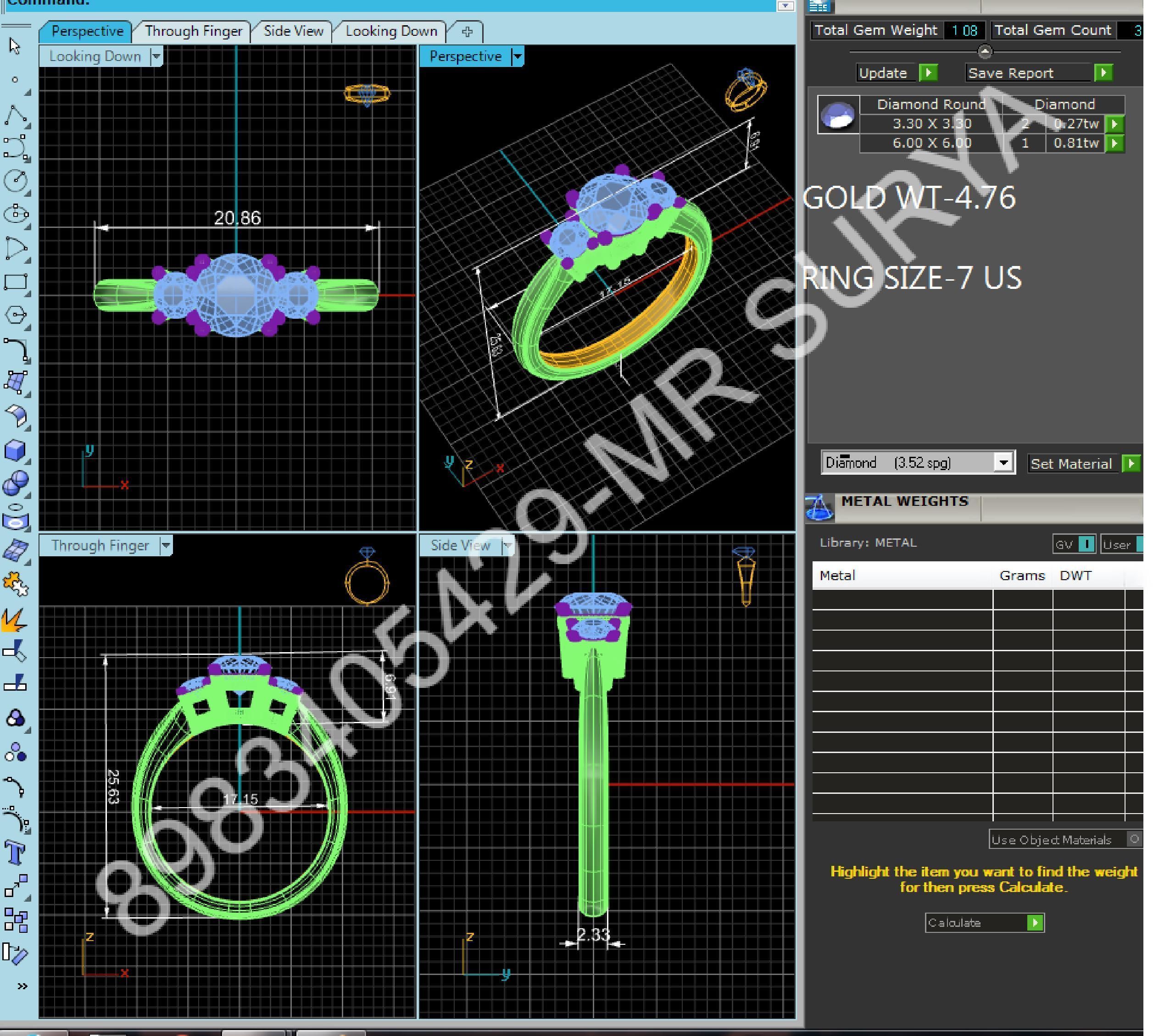Select the arrow pointer tool
Screen dimensions: 1170x1036
click(x=16, y=46)
